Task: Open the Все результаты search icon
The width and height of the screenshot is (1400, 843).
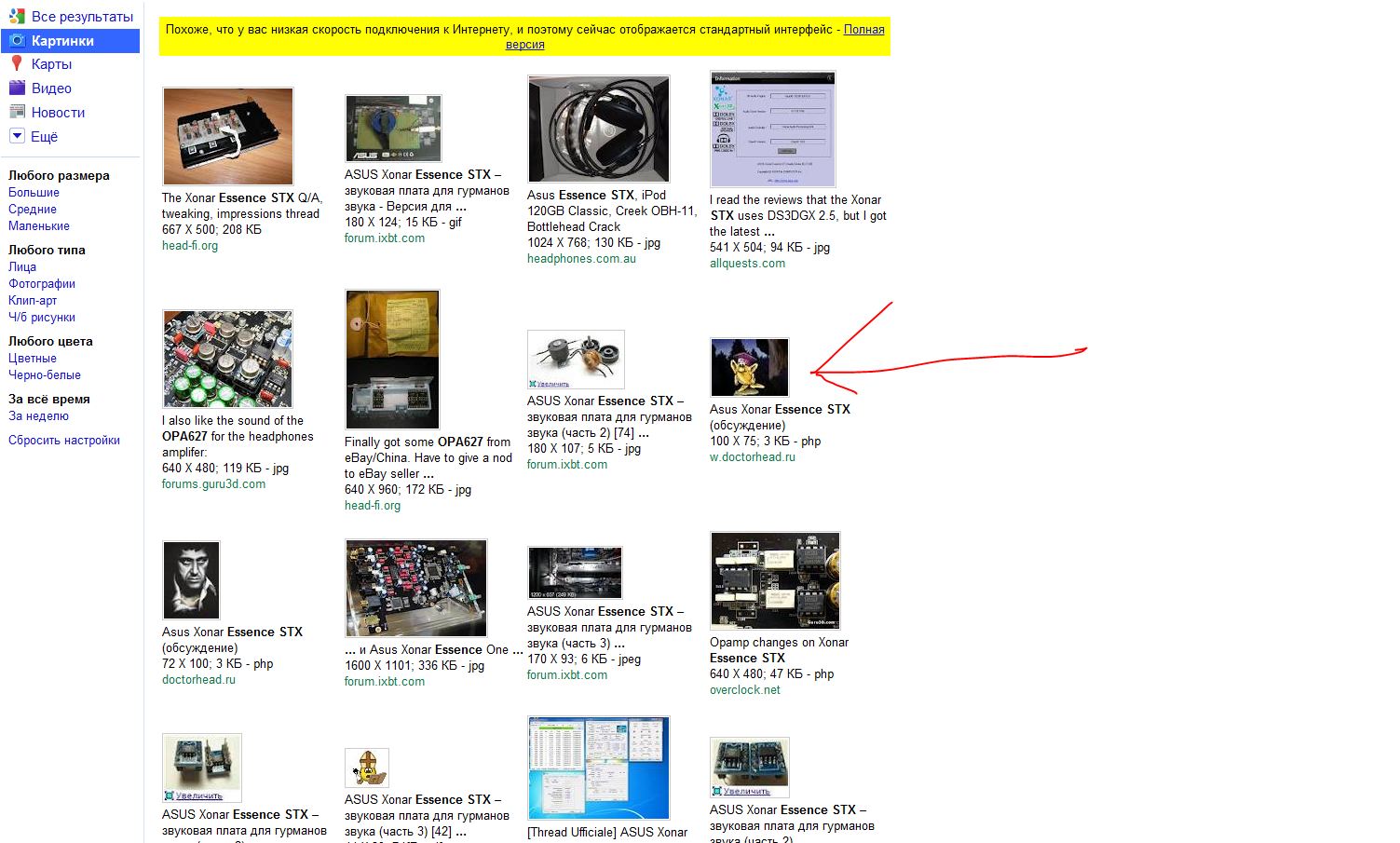Action: (x=17, y=16)
